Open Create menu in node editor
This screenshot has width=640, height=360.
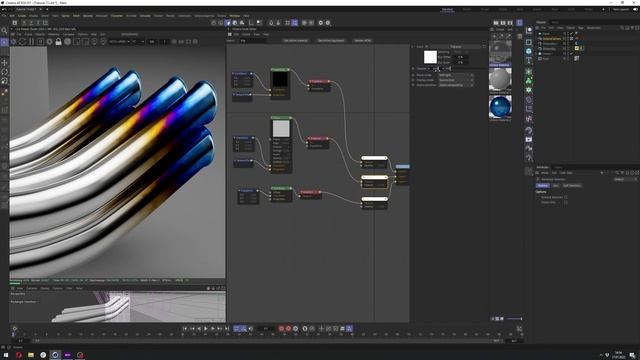tap(246, 35)
